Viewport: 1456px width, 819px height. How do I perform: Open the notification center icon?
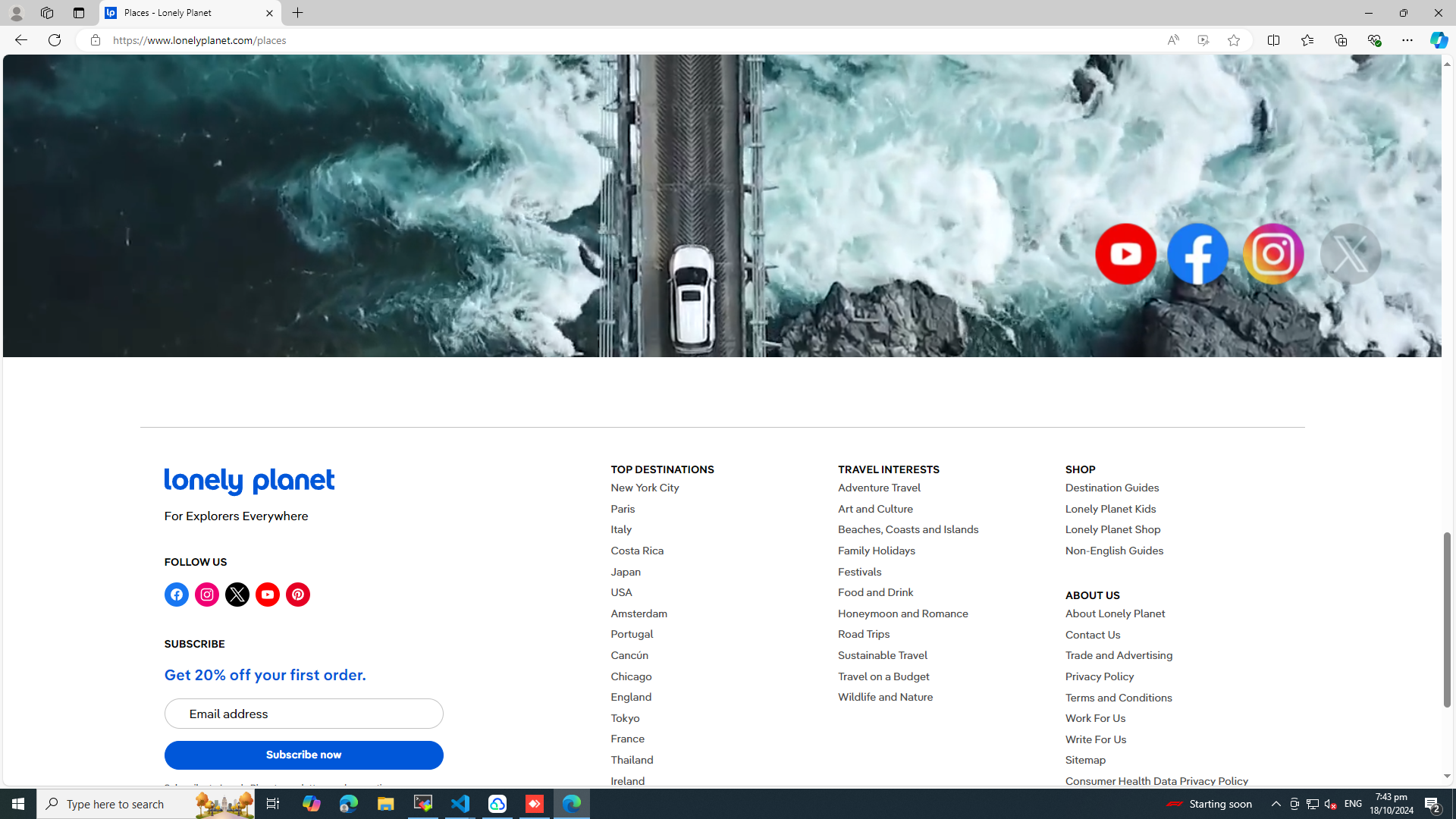coord(1432,804)
